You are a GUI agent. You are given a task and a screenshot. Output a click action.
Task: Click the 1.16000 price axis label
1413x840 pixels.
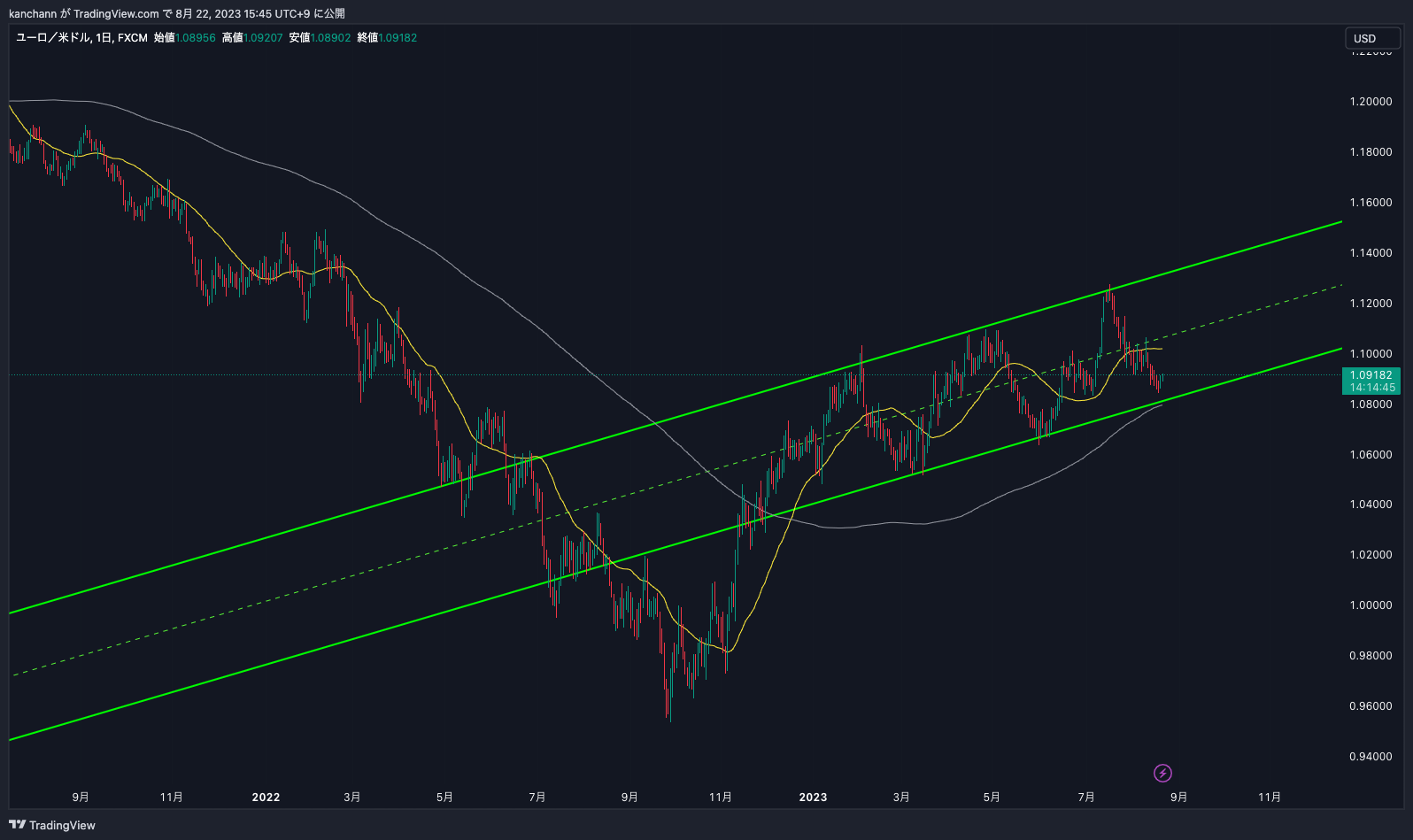[x=1371, y=203]
